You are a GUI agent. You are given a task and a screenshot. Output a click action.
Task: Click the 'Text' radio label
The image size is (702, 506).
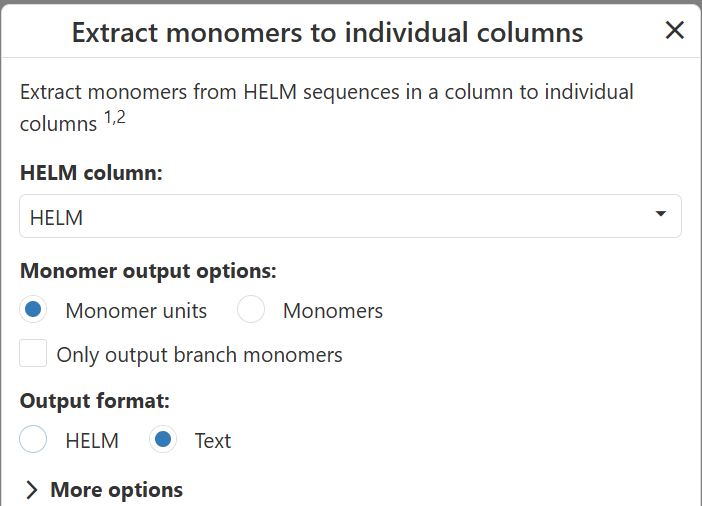click(212, 441)
